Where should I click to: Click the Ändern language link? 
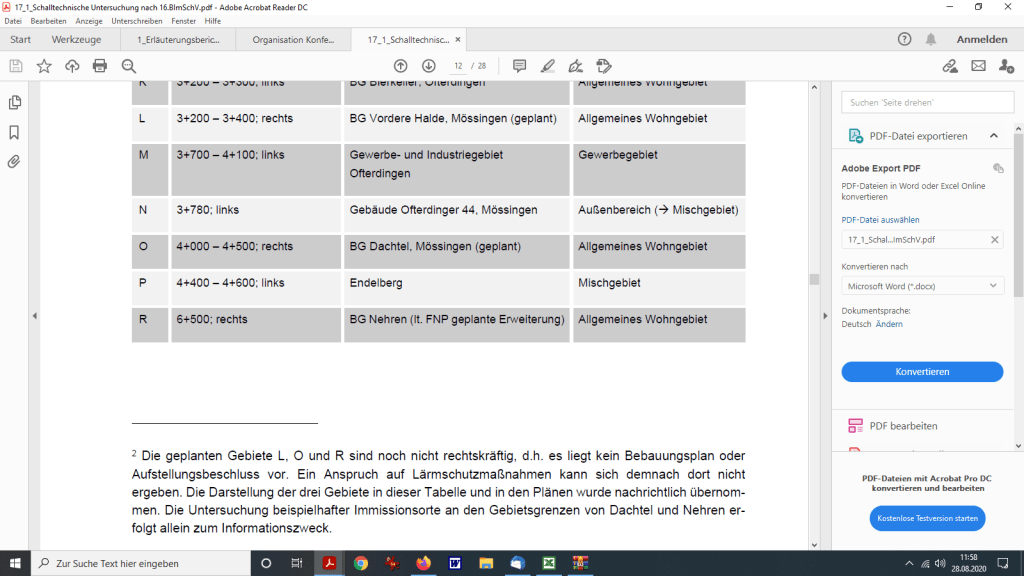click(889, 324)
